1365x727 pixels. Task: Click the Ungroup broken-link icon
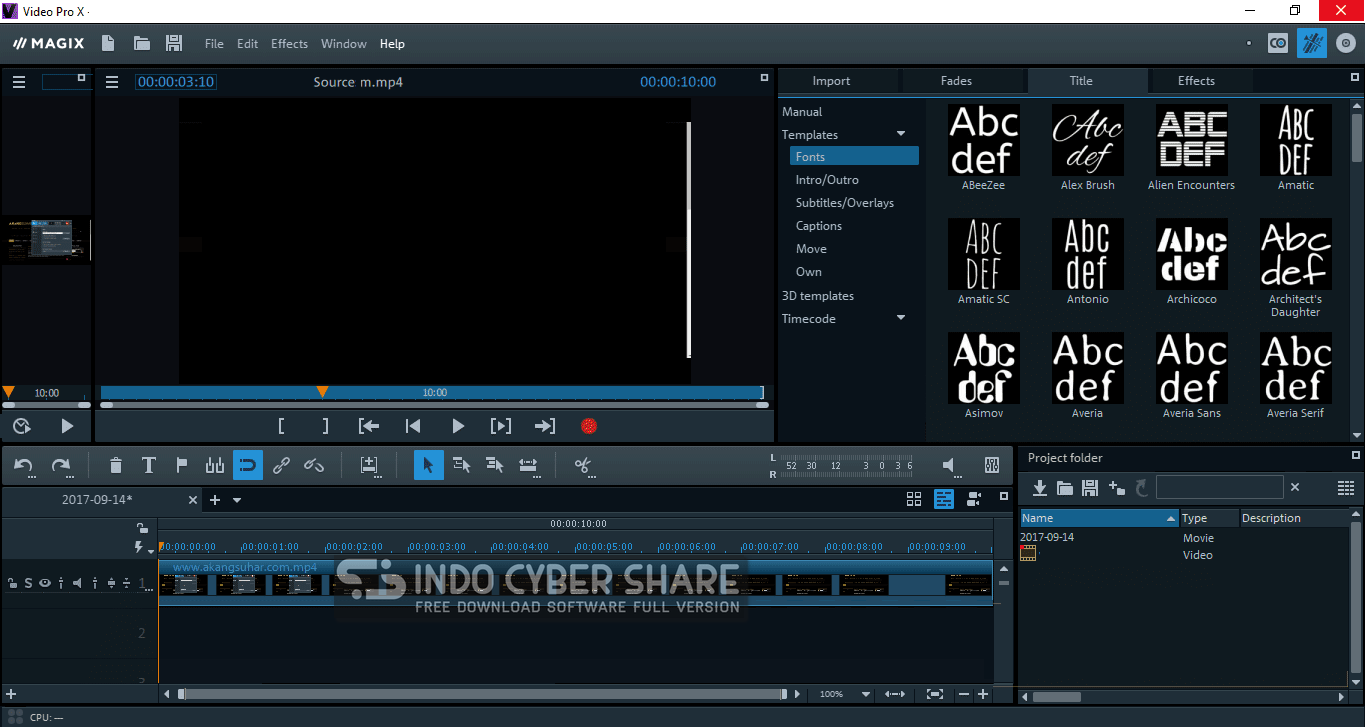[314, 465]
